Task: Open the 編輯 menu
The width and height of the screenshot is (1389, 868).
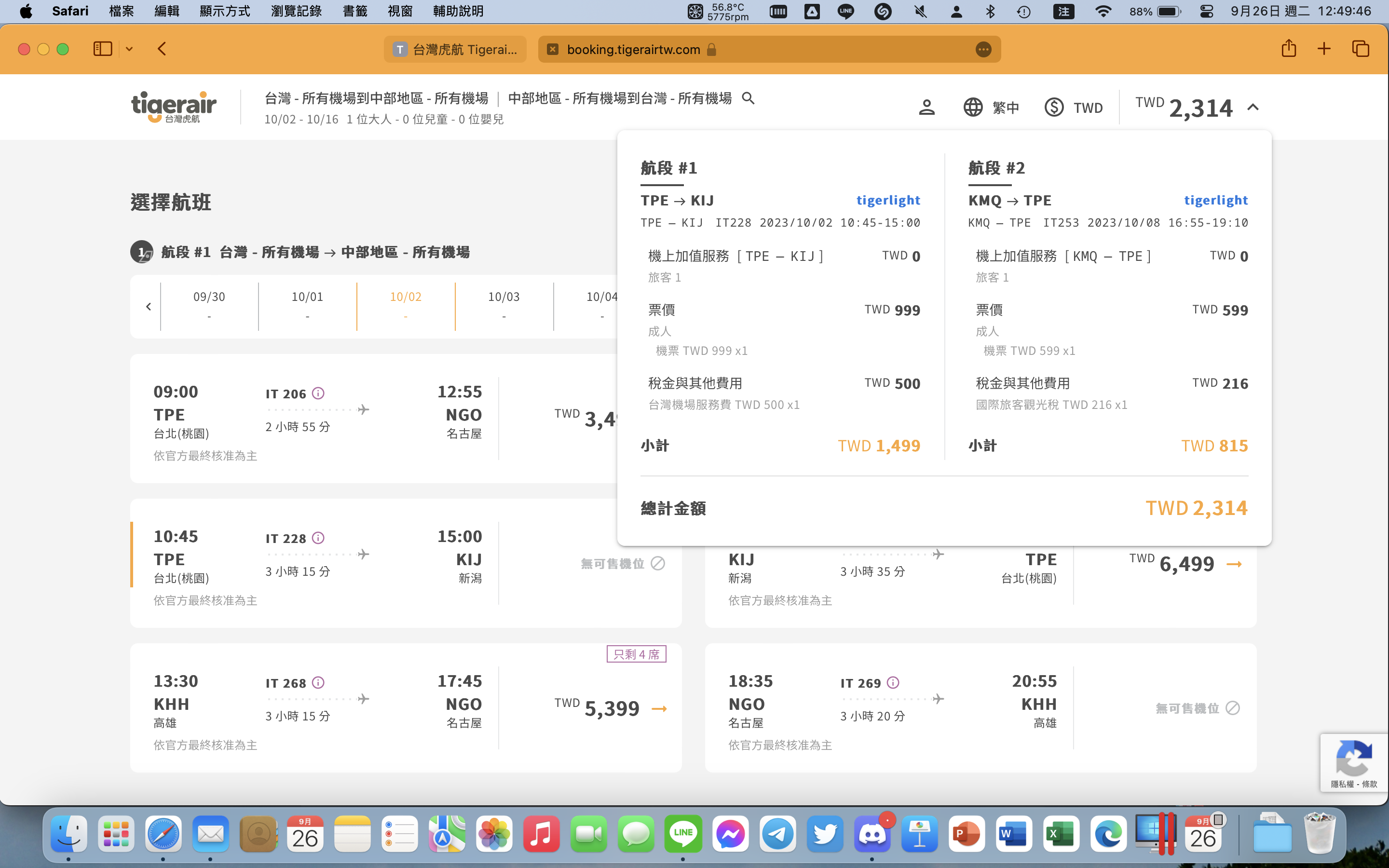Action: (x=166, y=11)
